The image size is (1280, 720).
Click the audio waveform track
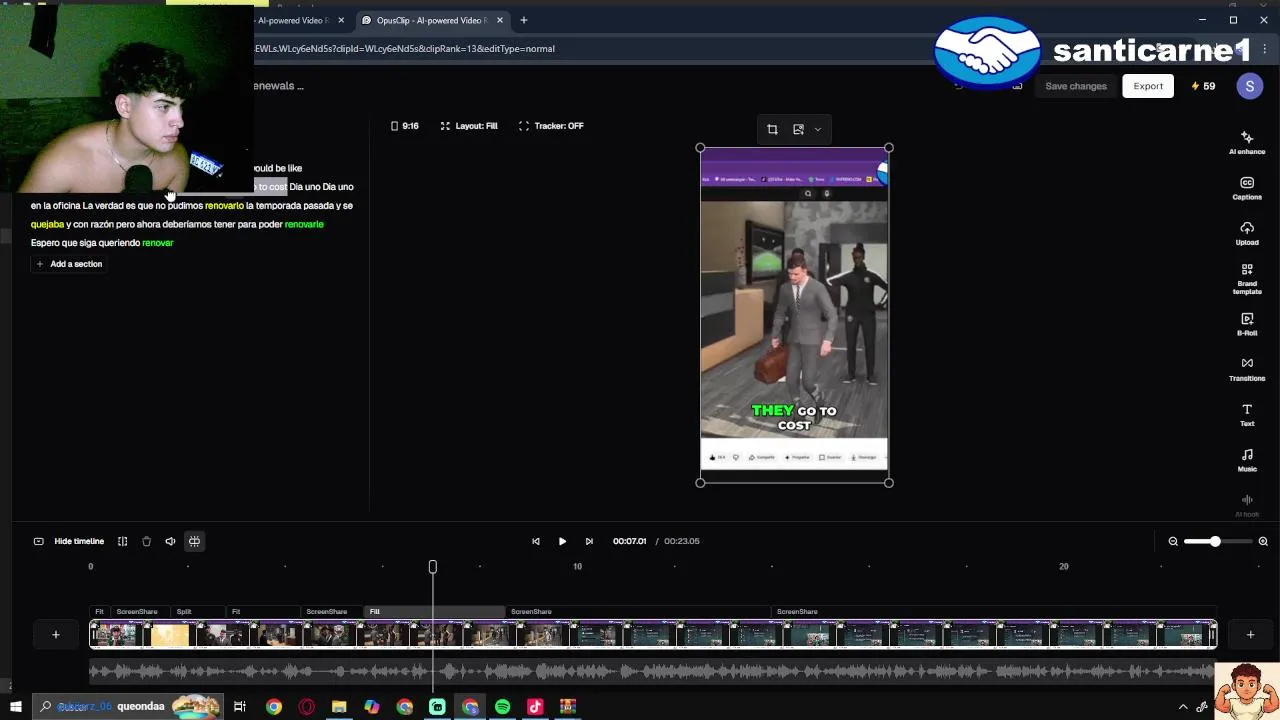[x=653, y=671]
